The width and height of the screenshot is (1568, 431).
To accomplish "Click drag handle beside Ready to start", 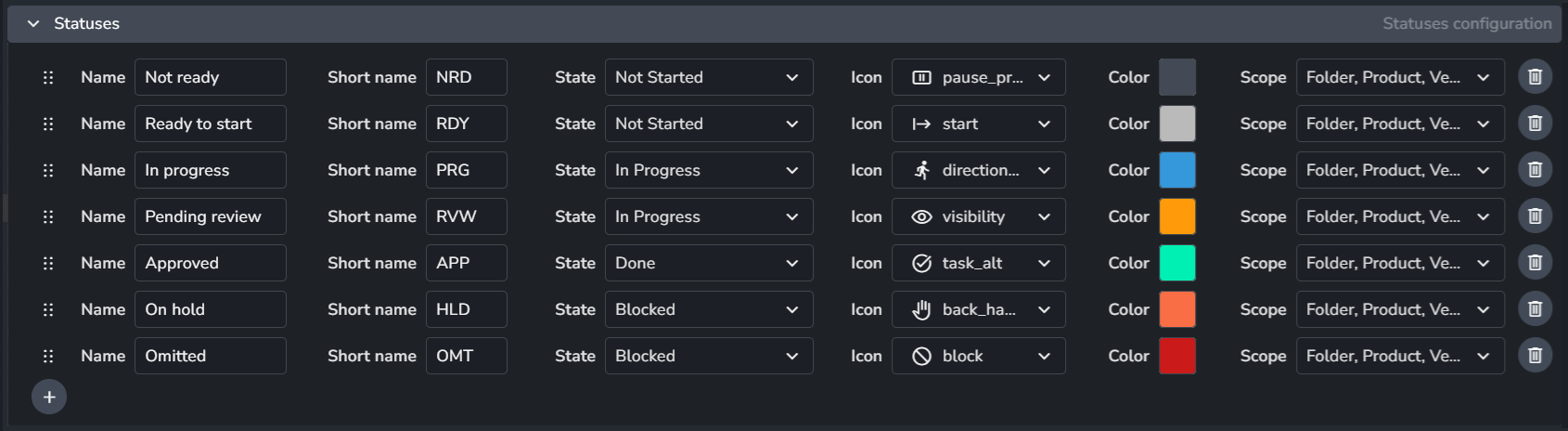I will tap(48, 124).
